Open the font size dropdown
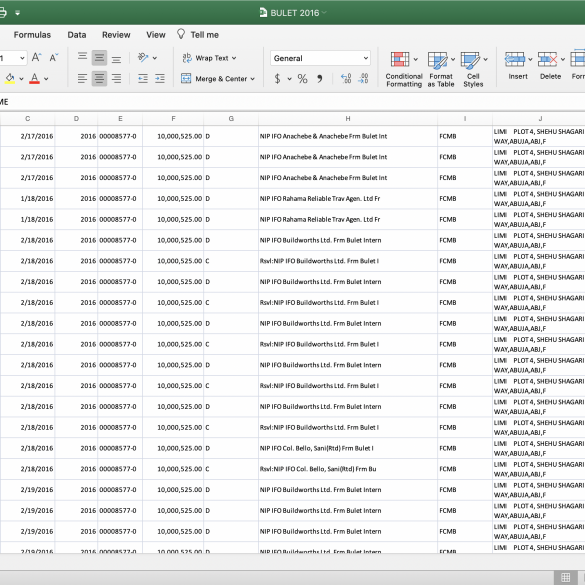 [x=22, y=58]
